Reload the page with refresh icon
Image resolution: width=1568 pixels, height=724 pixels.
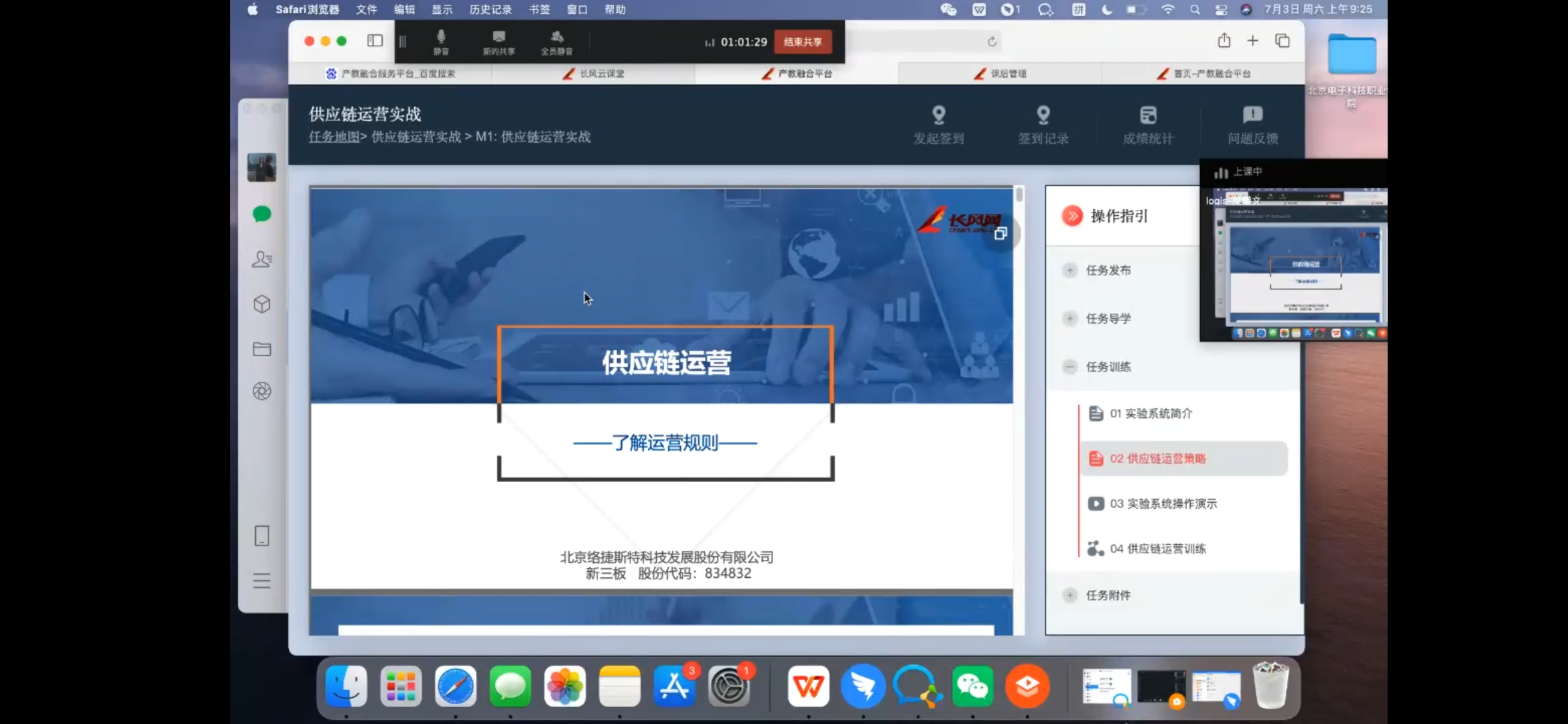tap(992, 42)
